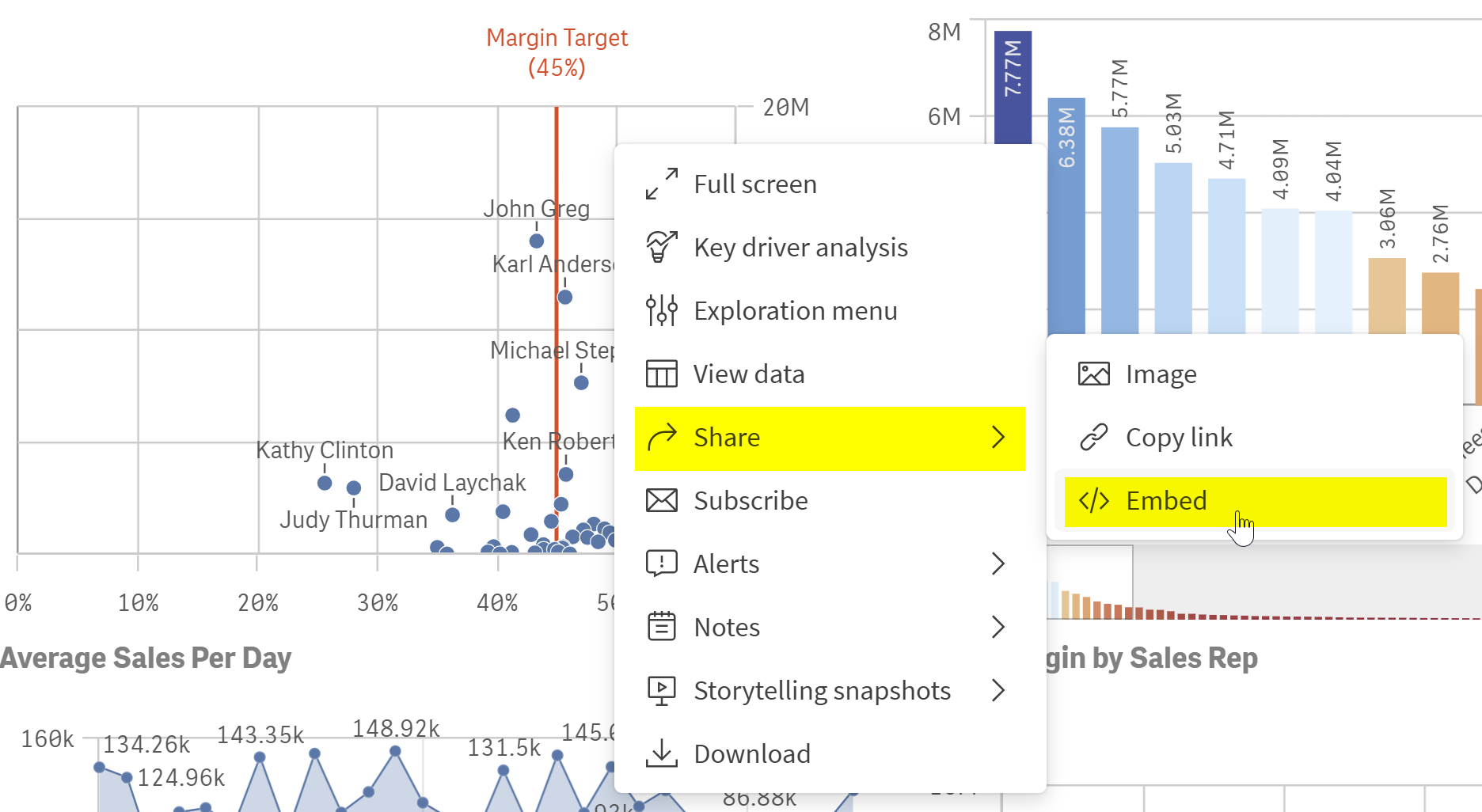Click the Image picture icon in submenu
Image resolution: width=1482 pixels, height=812 pixels.
[1094, 374]
